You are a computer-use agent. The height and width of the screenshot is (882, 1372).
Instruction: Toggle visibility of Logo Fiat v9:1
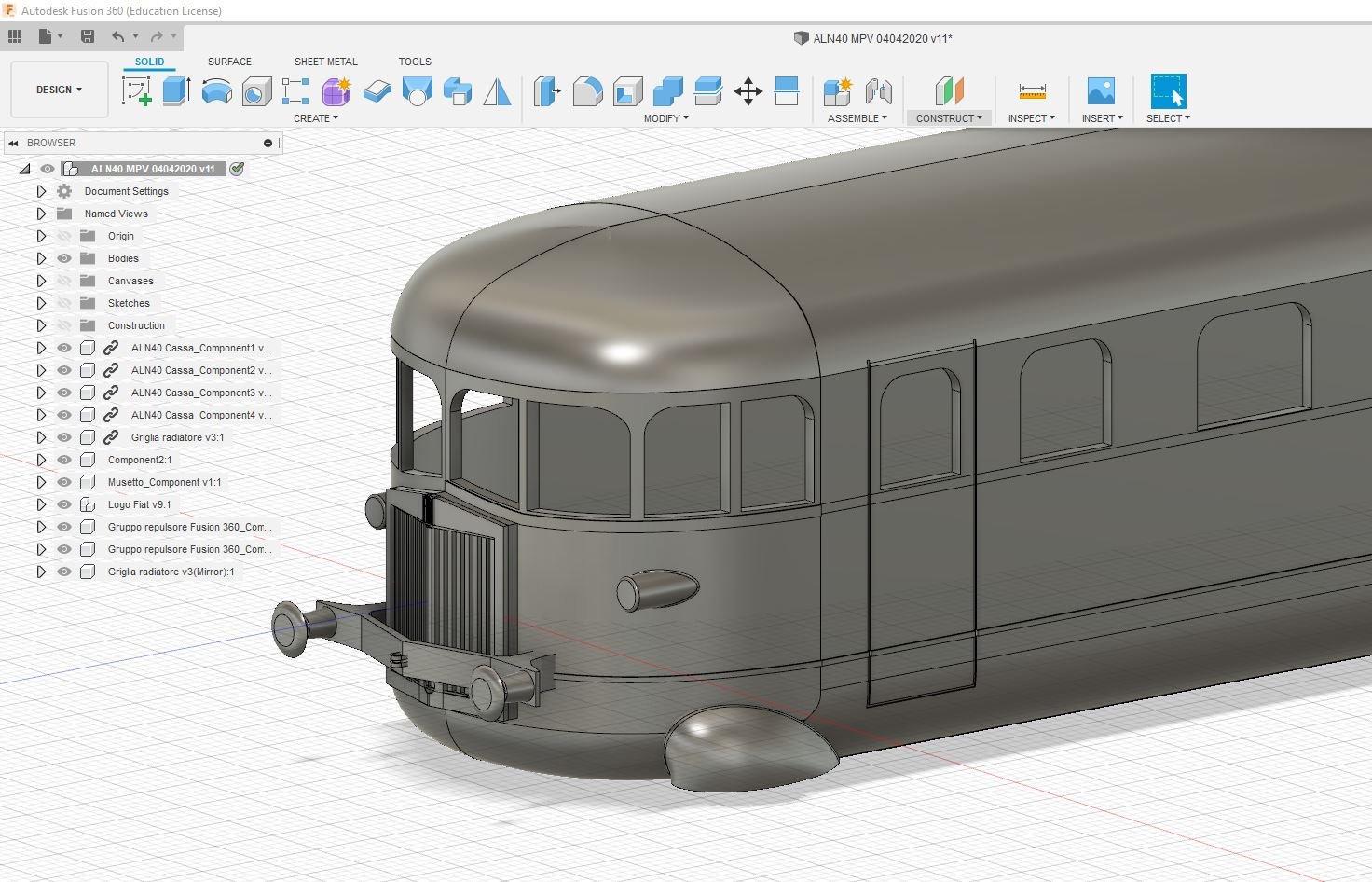point(64,504)
